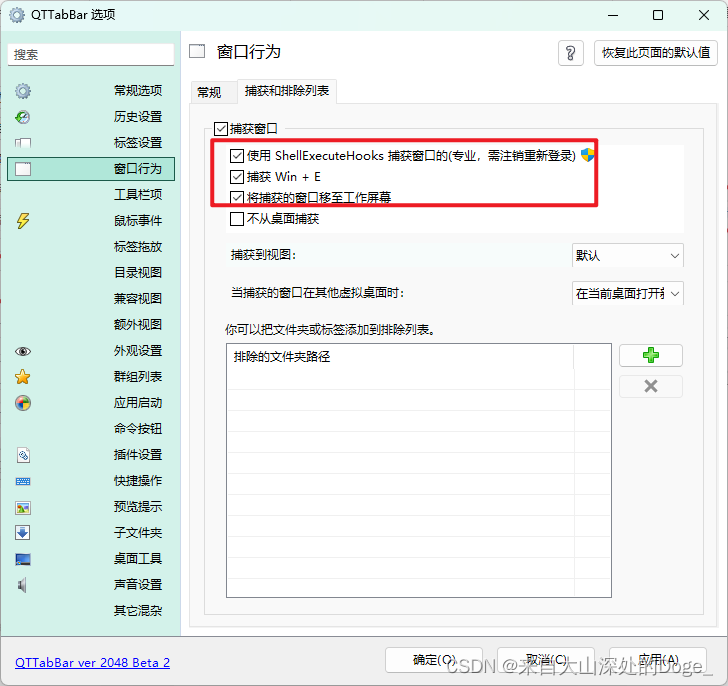This screenshot has width=728, height=686.
Task: Click the 排除的文件夹路径 column header
Action: pyautogui.click(x=400, y=356)
